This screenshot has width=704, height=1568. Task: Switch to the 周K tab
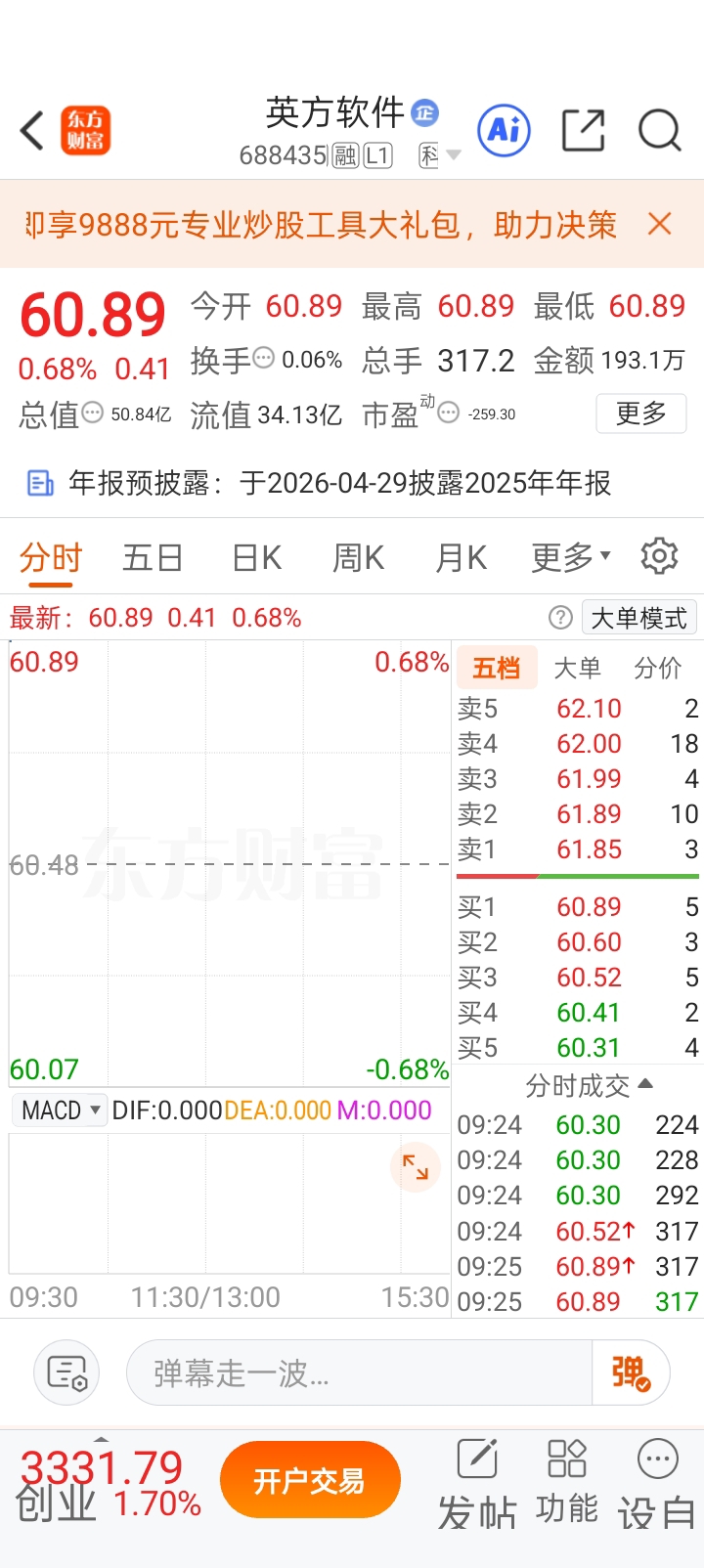coord(358,558)
